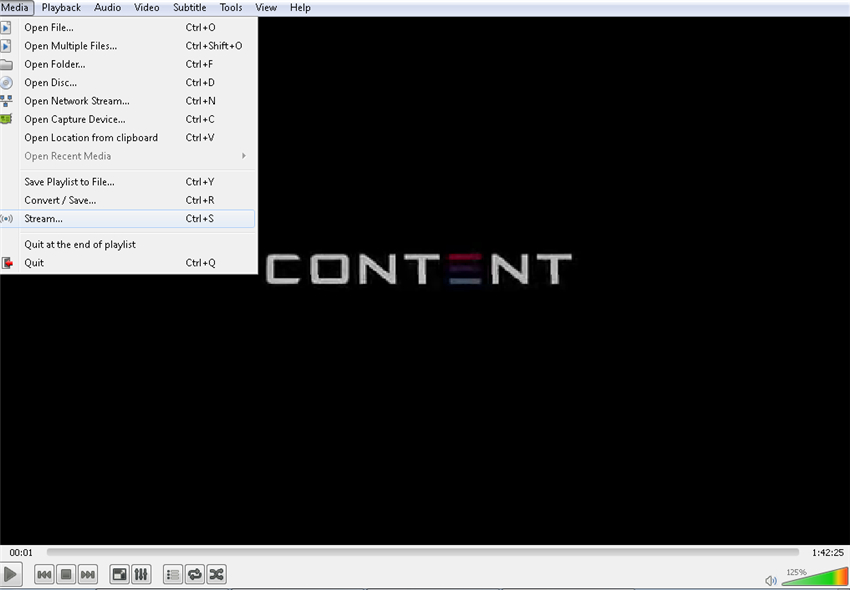Select the Stream... menu entry
The height and width of the screenshot is (590, 850).
point(128,219)
